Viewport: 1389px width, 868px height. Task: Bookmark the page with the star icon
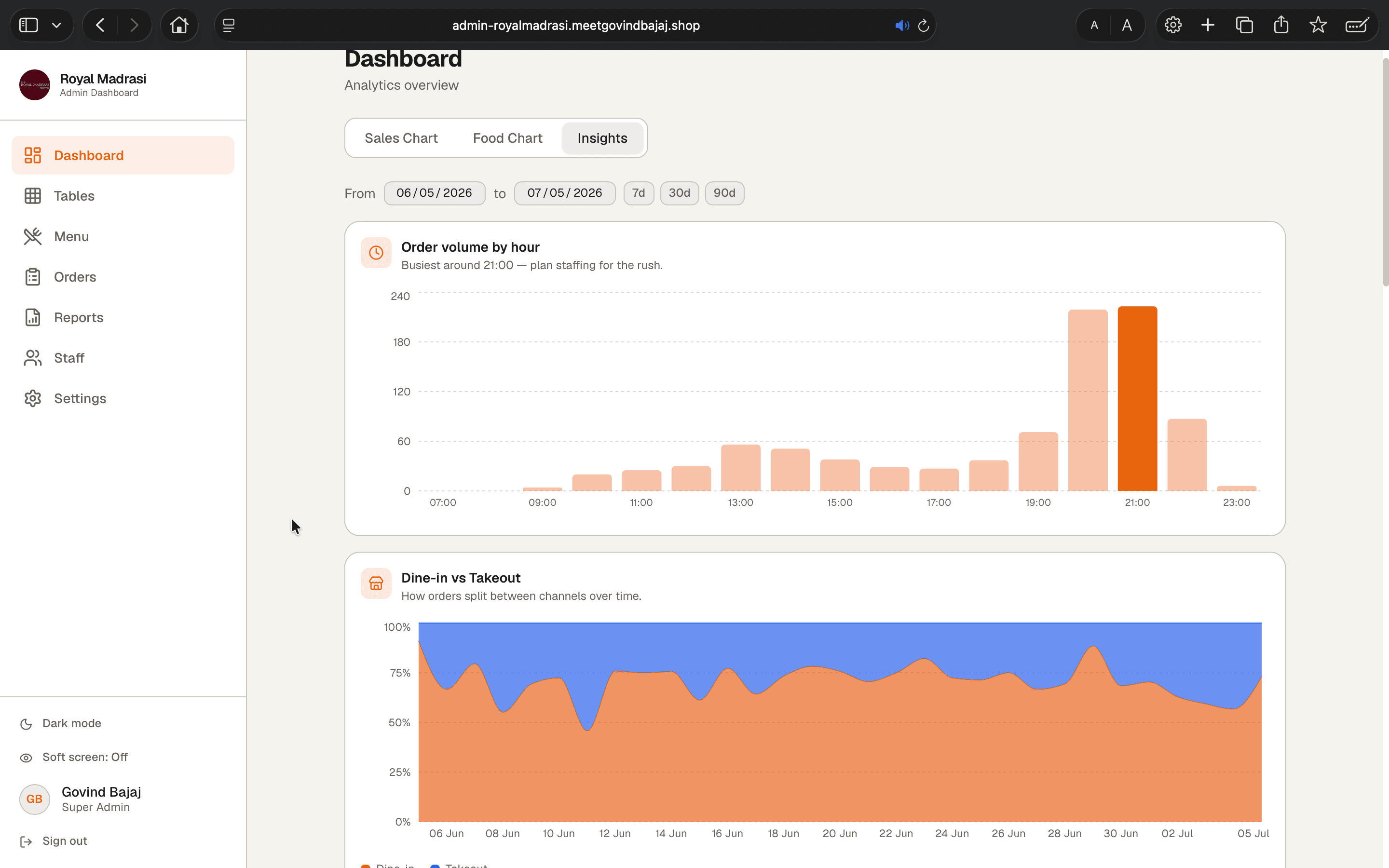click(x=1318, y=25)
